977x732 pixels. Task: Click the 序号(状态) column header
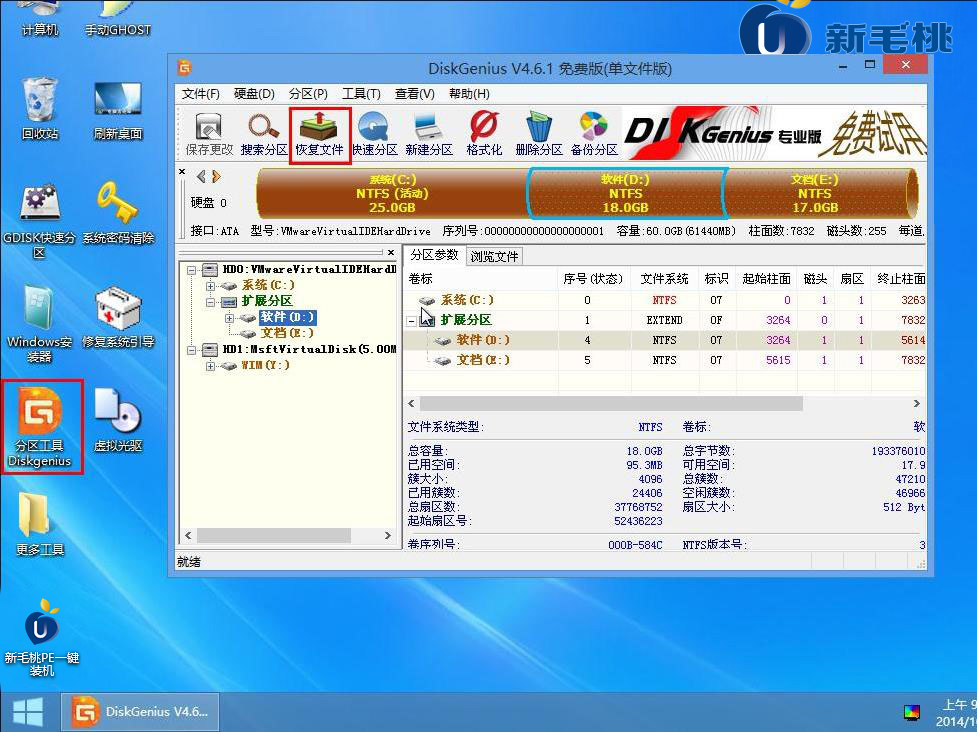[x=594, y=278]
